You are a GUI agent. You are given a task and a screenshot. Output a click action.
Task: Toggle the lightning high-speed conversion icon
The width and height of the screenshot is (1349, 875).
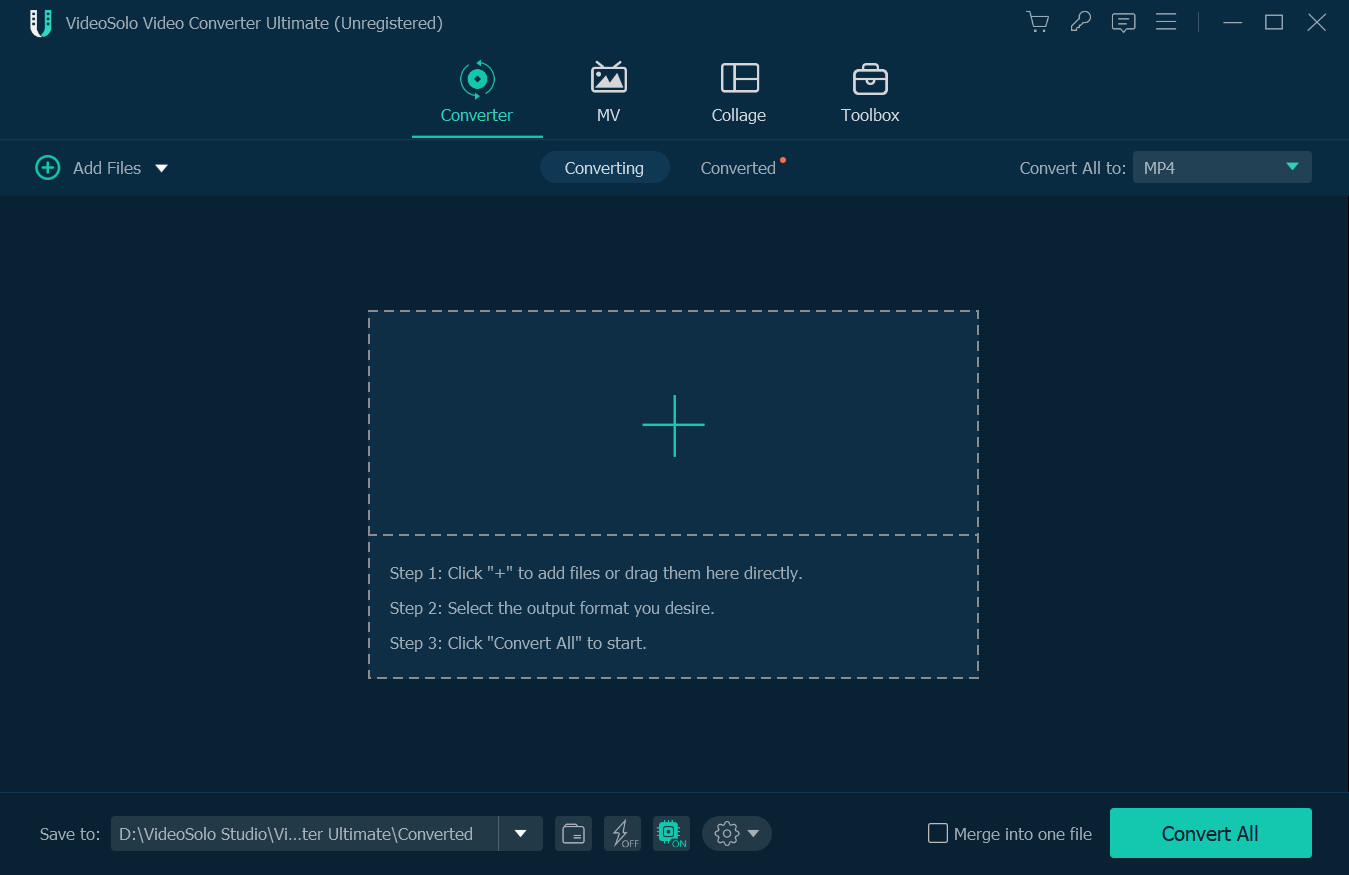[x=623, y=834]
